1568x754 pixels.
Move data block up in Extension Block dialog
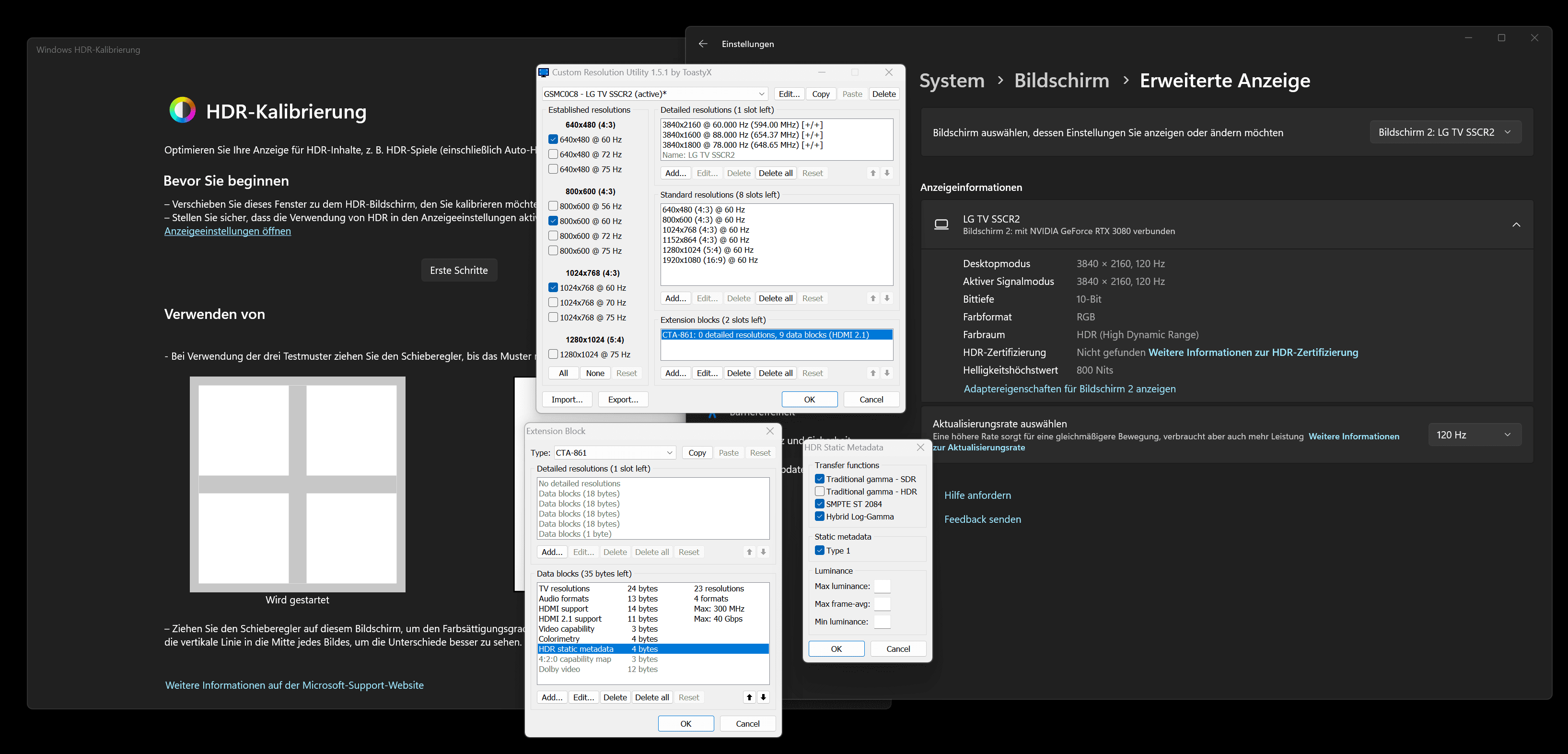coord(749,697)
